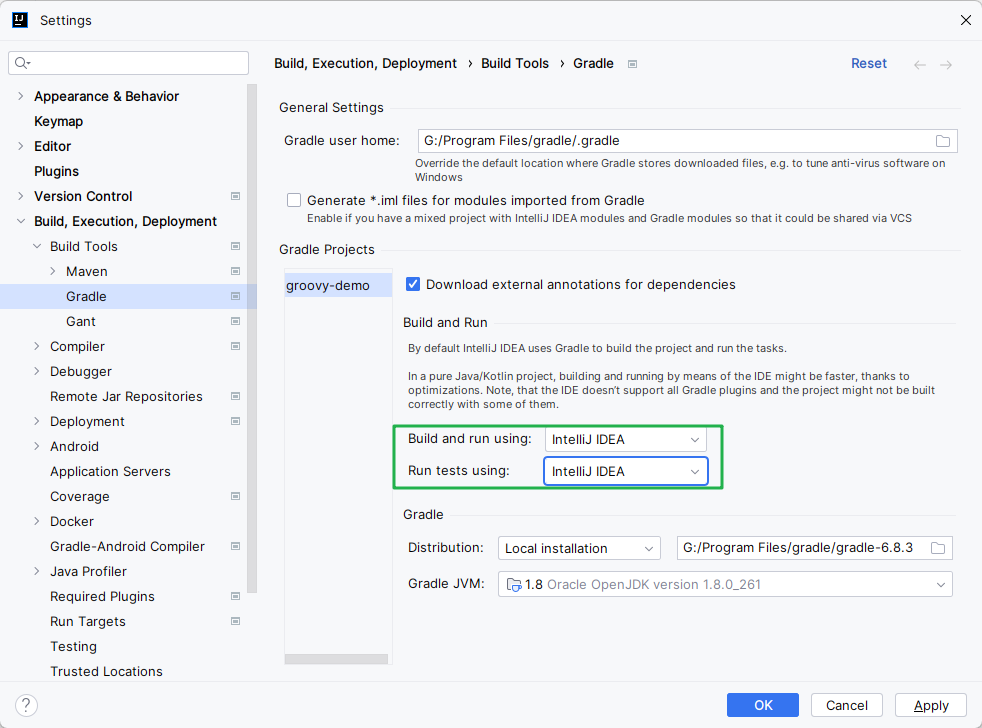Click the IntelliJ IDEA logo in title bar

tap(20, 20)
